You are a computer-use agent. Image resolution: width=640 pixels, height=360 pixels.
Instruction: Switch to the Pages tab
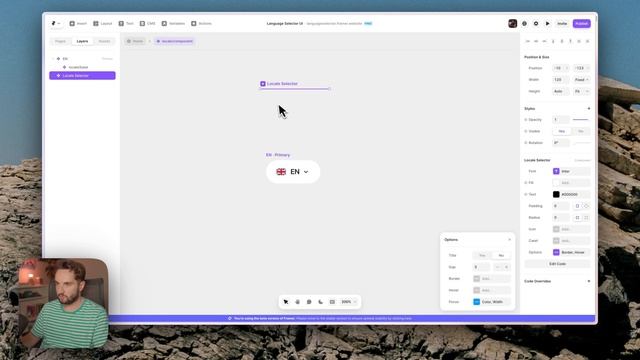click(x=60, y=41)
